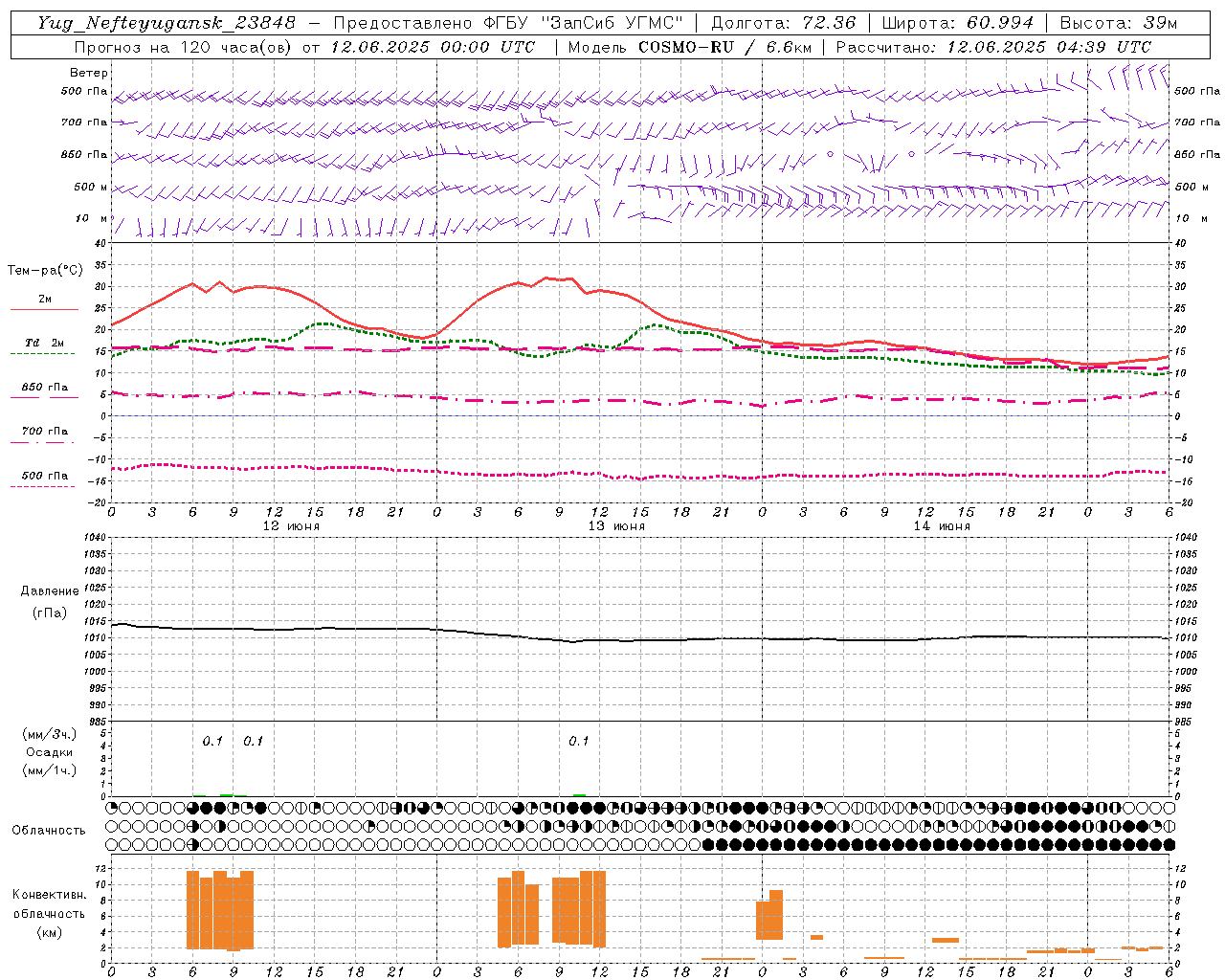This screenshot has width=1225, height=980.
Task: Click the Долгота: 72.36 header field
Action: [783, 23]
